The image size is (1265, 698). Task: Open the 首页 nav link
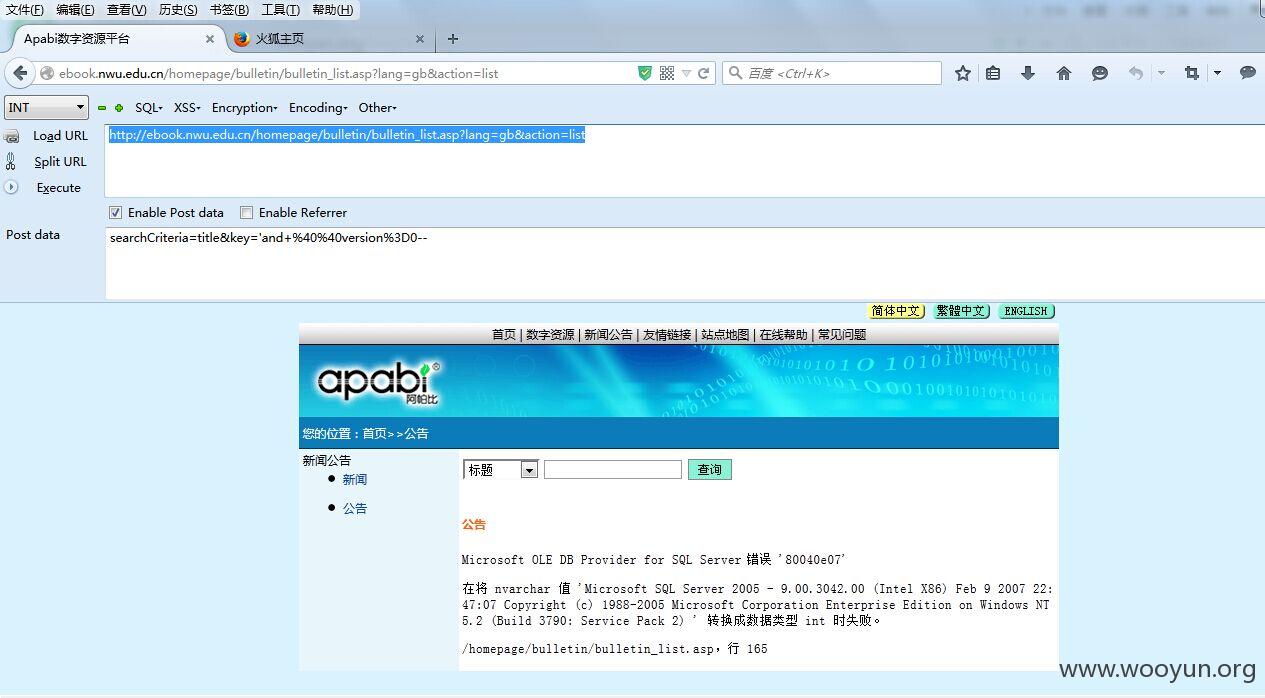coord(503,335)
